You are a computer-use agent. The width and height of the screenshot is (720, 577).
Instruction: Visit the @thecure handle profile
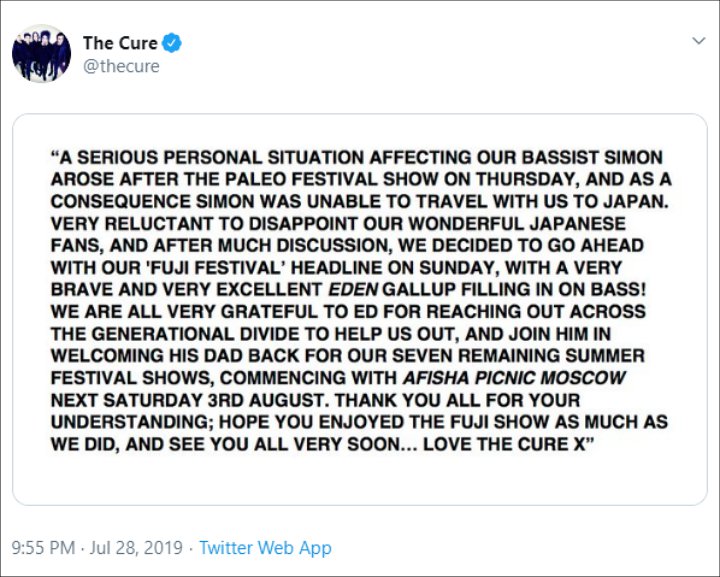[121, 66]
